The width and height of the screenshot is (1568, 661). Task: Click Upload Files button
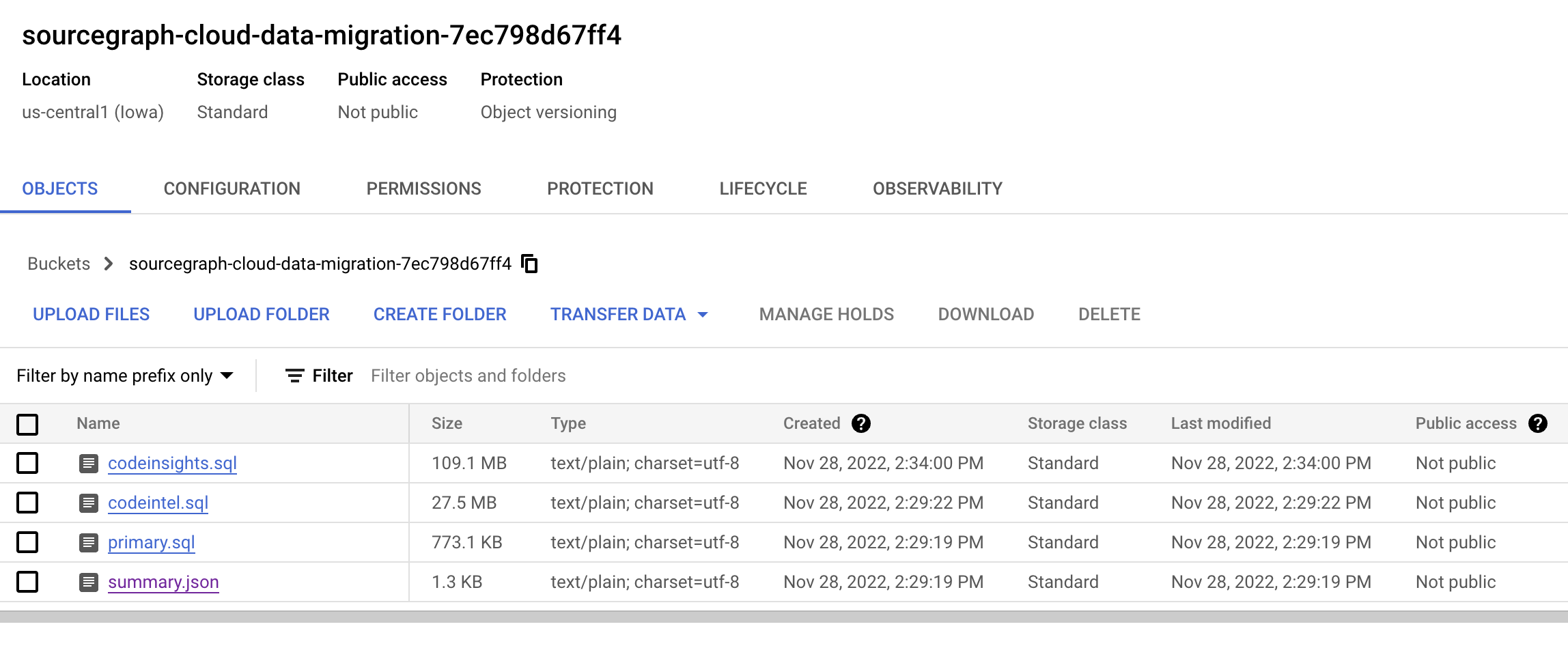(x=92, y=314)
